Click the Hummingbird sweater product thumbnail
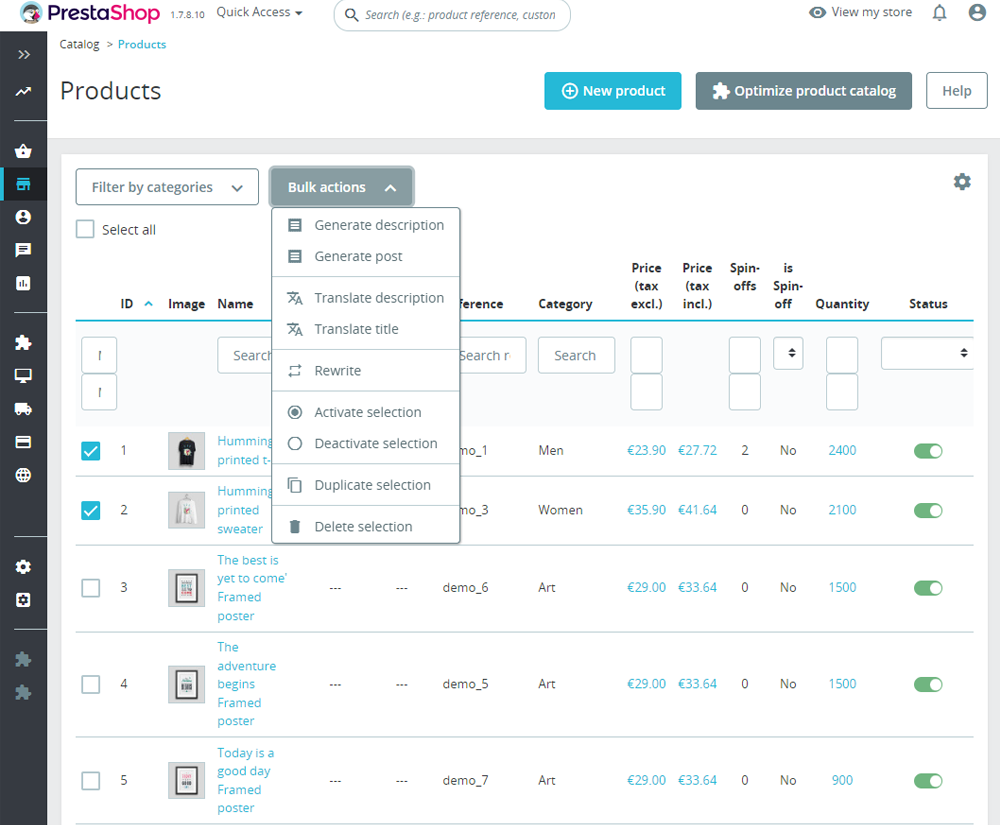 (186, 510)
